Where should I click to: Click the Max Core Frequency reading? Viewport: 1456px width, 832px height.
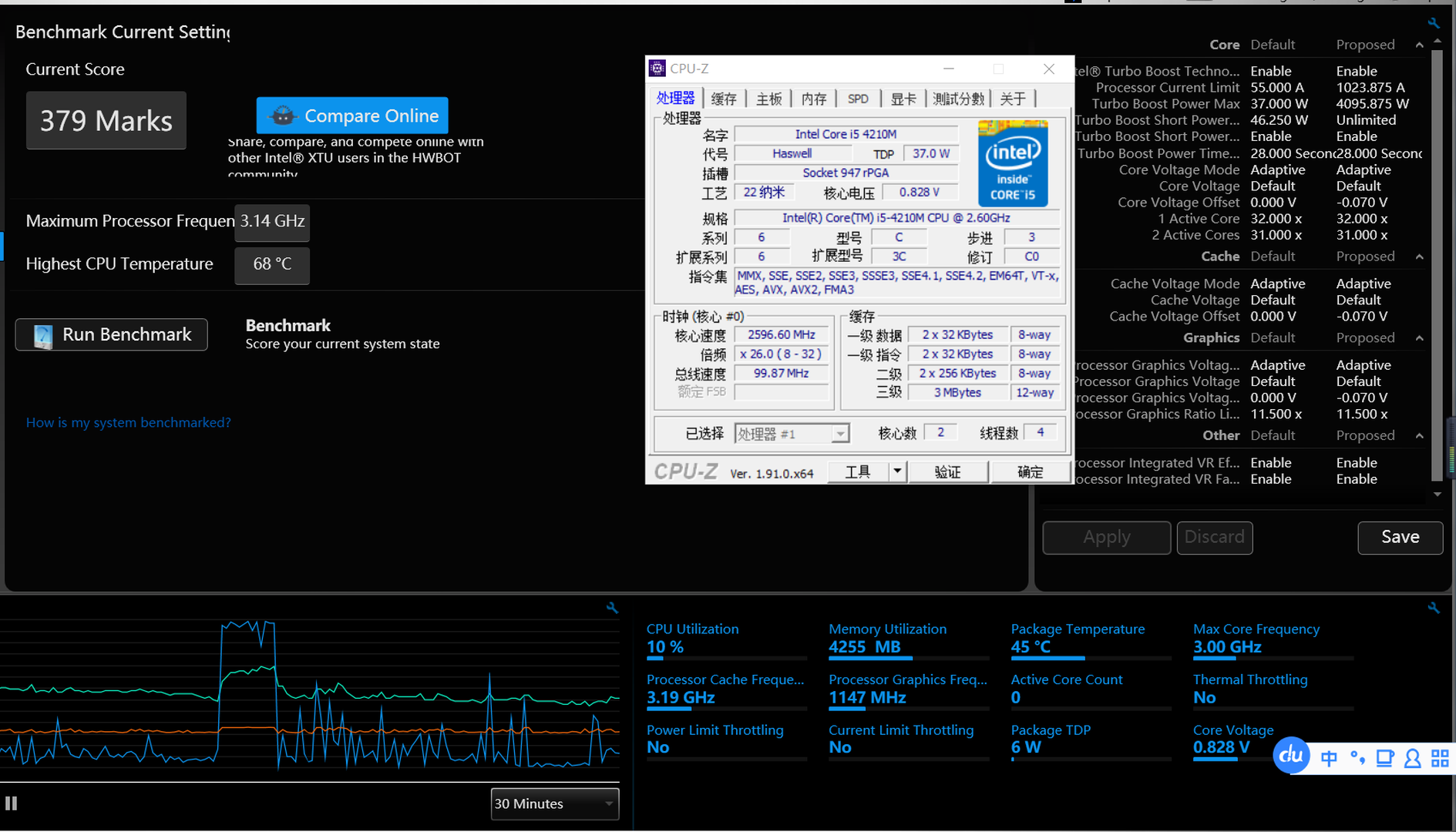[x=1227, y=647]
